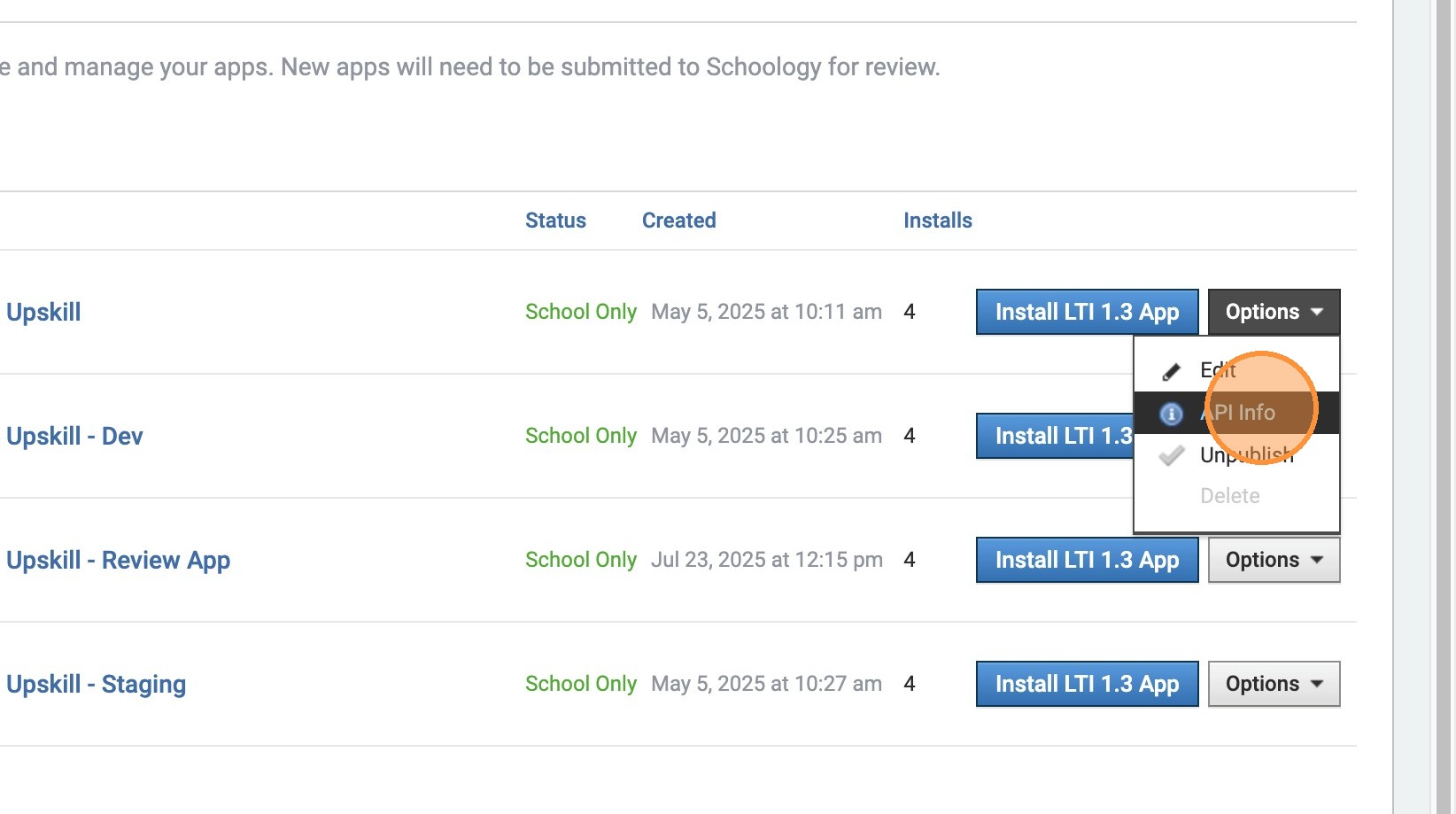Choose Unpublish in the dropdown menu
The width and height of the screenshot is (1456, 814).
pyautogui.click(x=1246, y=455)
